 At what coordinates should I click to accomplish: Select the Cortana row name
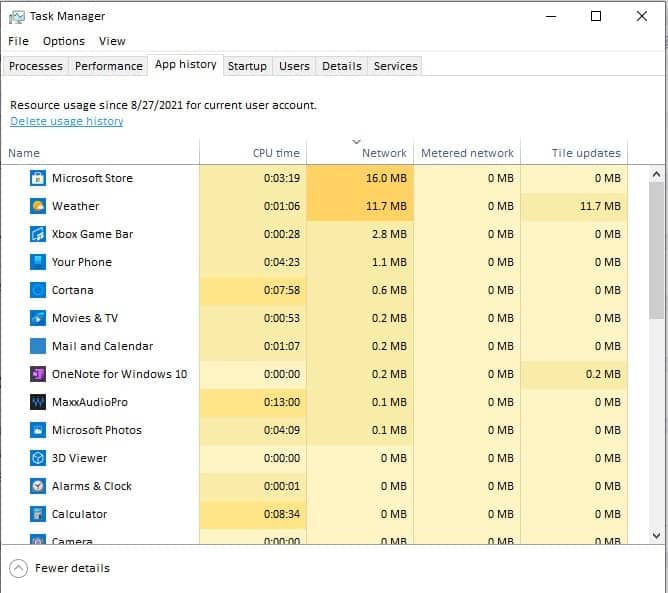[73, 290]
